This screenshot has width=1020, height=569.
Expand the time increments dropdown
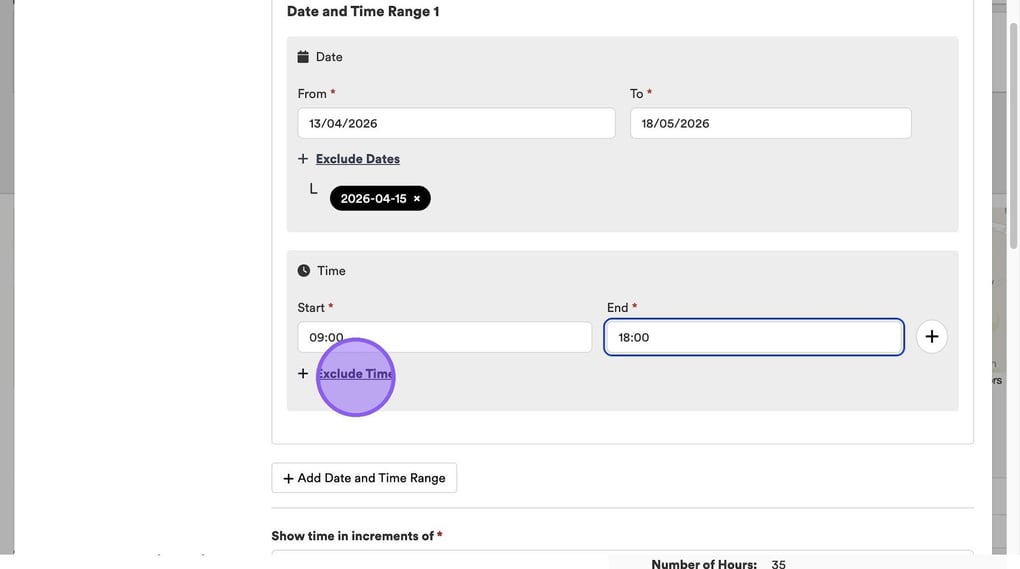click(x=622, y=557)
